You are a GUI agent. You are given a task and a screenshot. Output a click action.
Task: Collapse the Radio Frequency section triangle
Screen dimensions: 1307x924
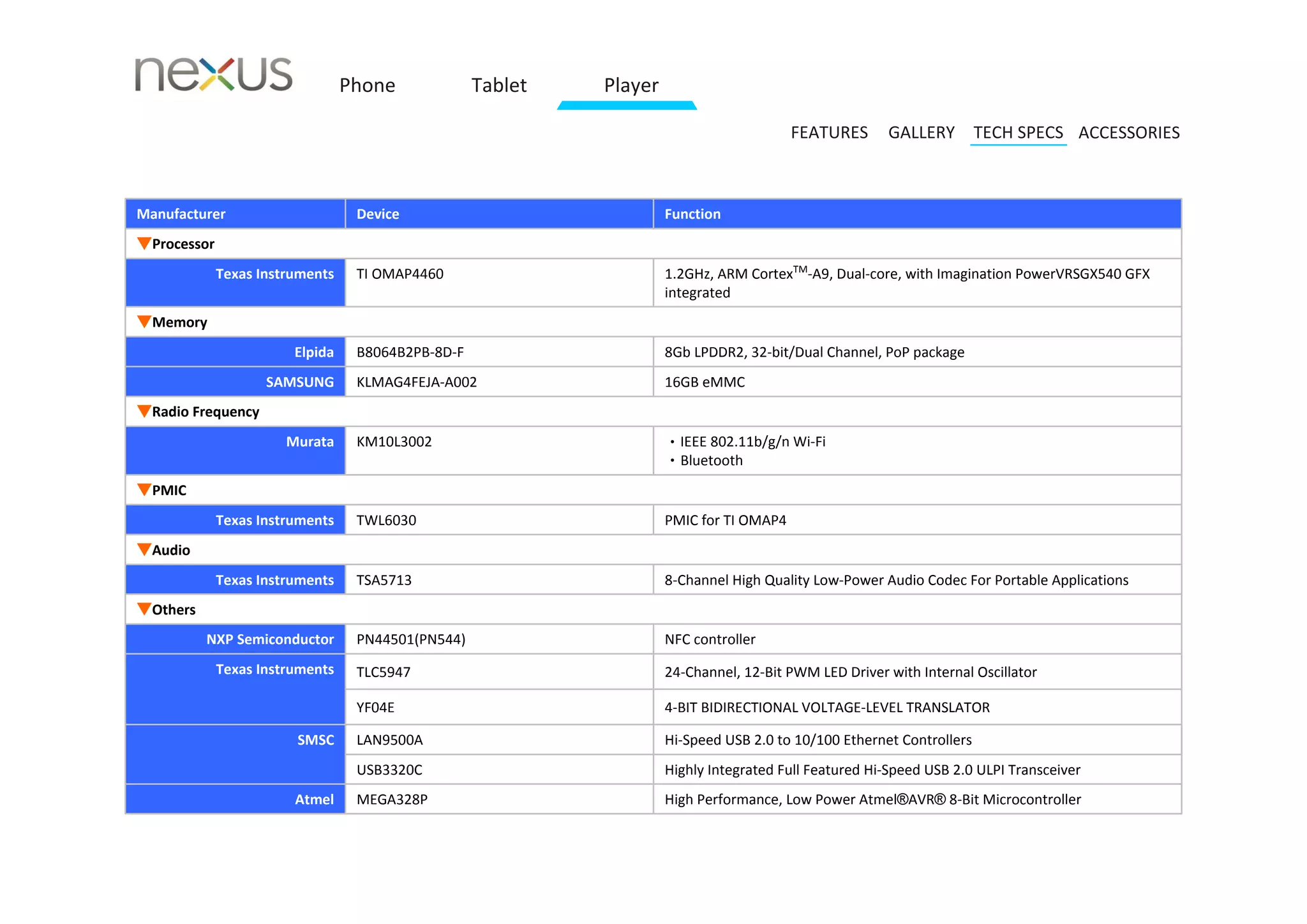144,411
